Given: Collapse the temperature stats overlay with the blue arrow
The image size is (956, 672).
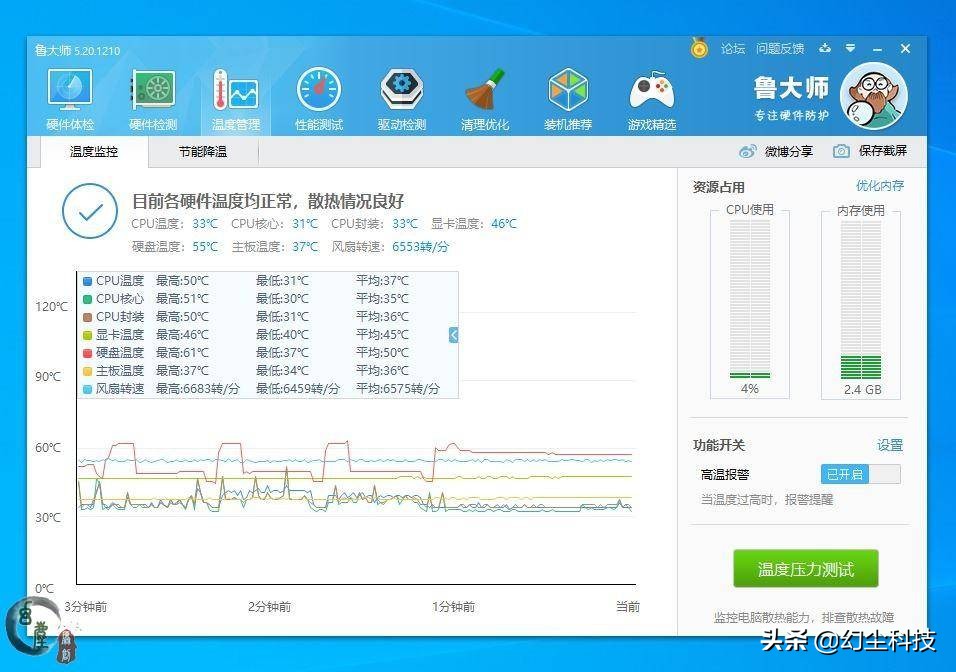Looking at the screenshot, I should pos(452,335).
